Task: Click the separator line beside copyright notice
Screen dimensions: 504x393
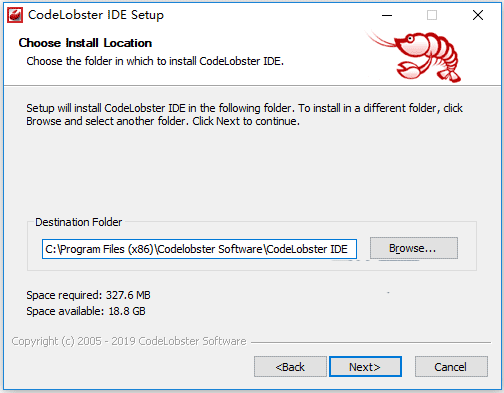Action: [x=371, y=342]
